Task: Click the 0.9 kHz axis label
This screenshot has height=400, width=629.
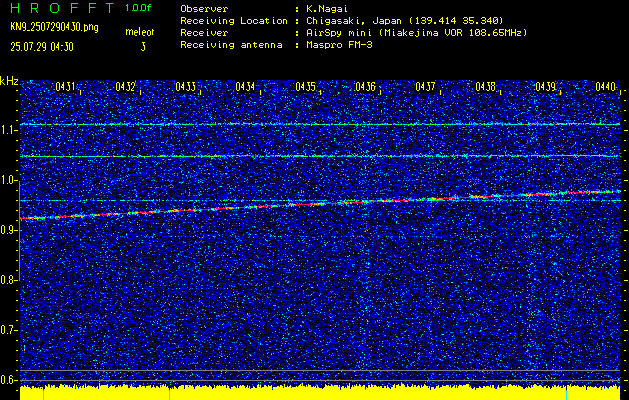Action: 8,230
